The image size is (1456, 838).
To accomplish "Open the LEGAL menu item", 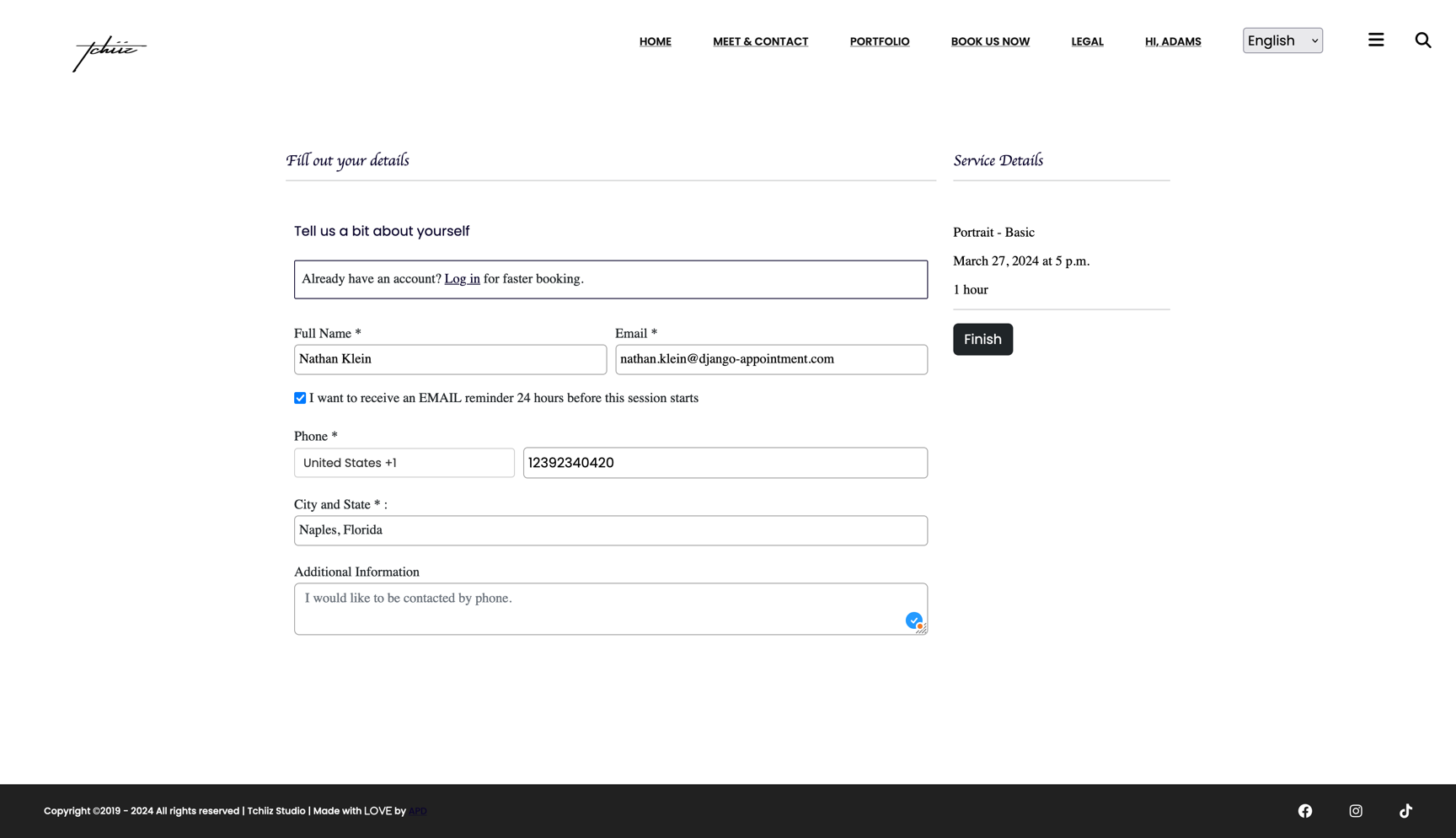I will [x=1087, y=41].
